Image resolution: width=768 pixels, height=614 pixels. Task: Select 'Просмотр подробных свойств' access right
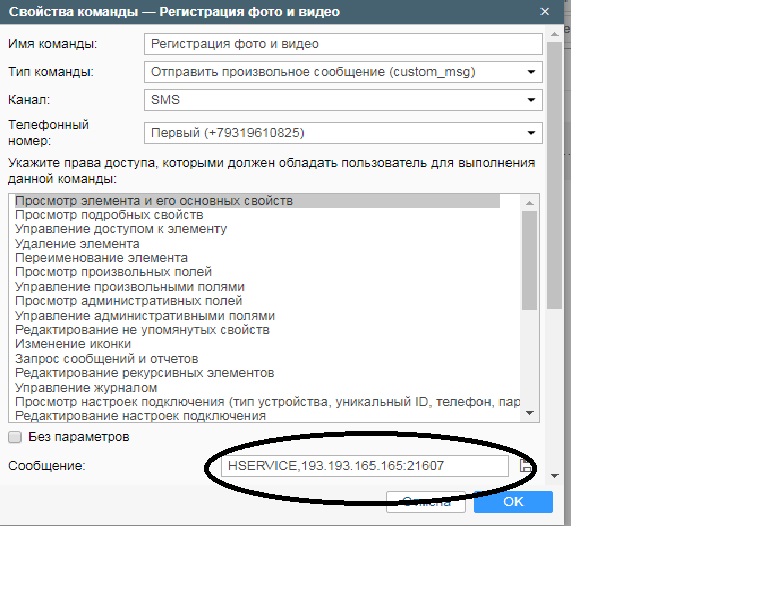point(110,215)
